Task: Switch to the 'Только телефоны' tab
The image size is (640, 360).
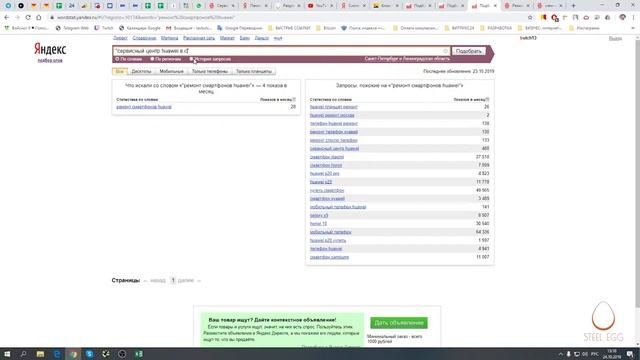Action: [x=210, y=71]
